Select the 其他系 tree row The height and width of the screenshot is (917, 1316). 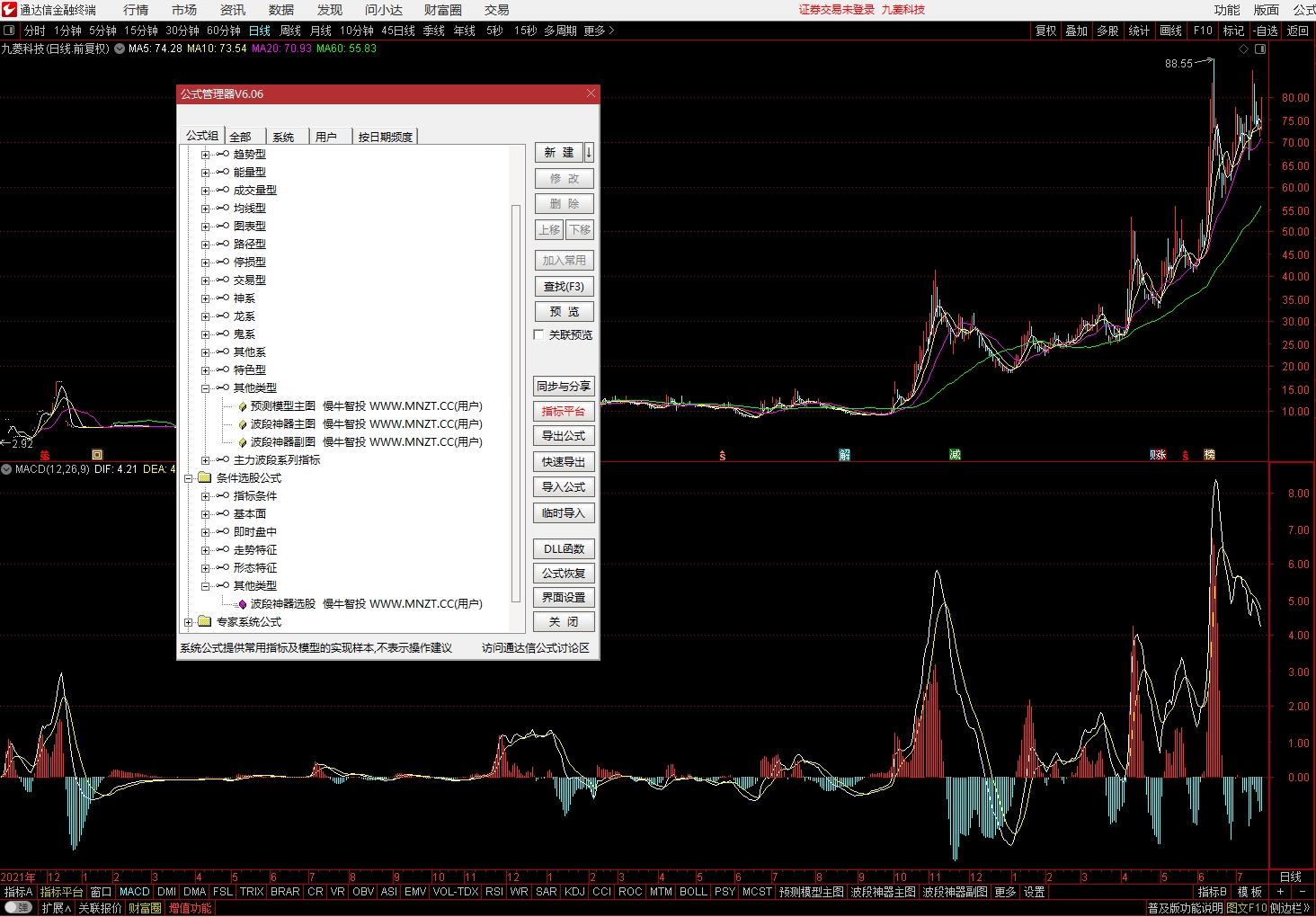pos(250,352)
